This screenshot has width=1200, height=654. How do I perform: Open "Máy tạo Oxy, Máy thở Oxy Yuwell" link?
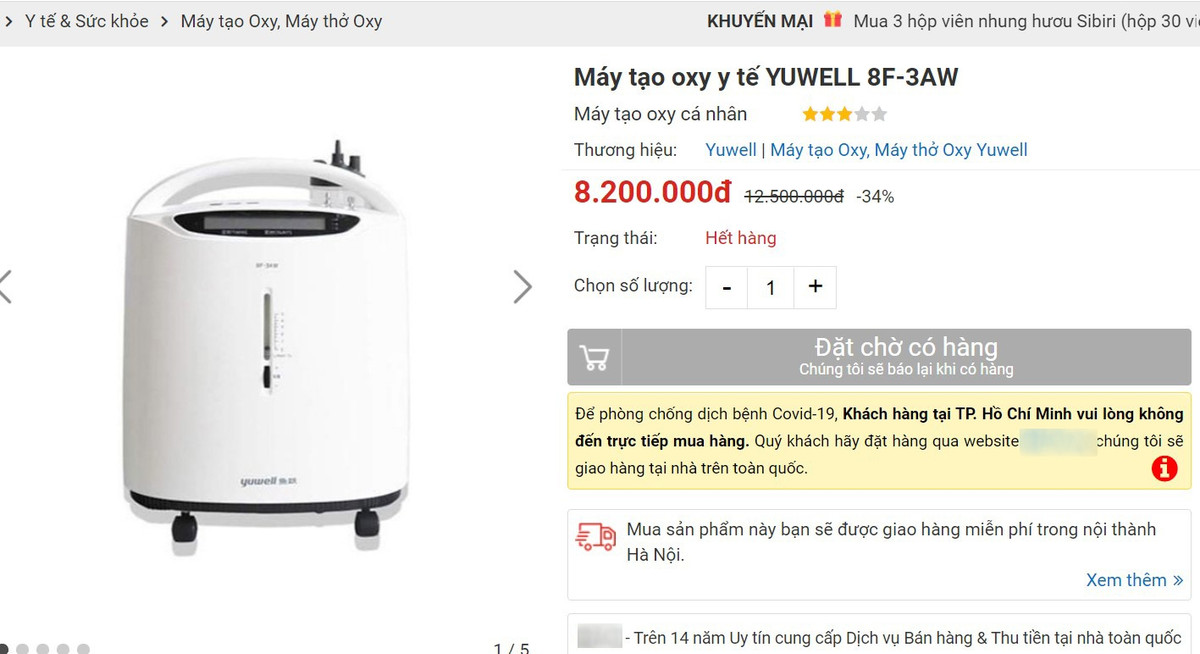point(899,150)
